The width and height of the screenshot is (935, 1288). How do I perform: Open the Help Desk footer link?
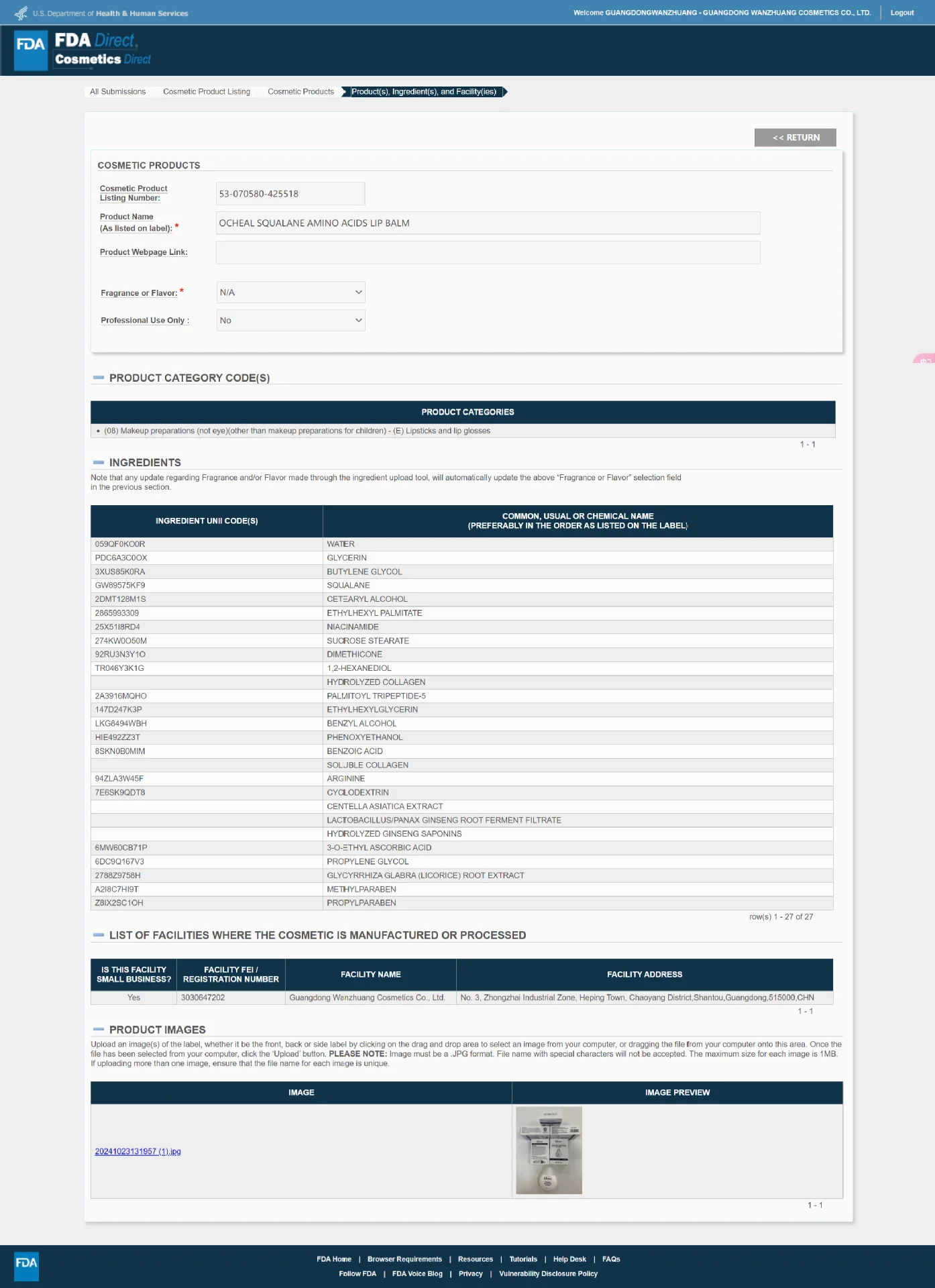[x=569, y=1259]
